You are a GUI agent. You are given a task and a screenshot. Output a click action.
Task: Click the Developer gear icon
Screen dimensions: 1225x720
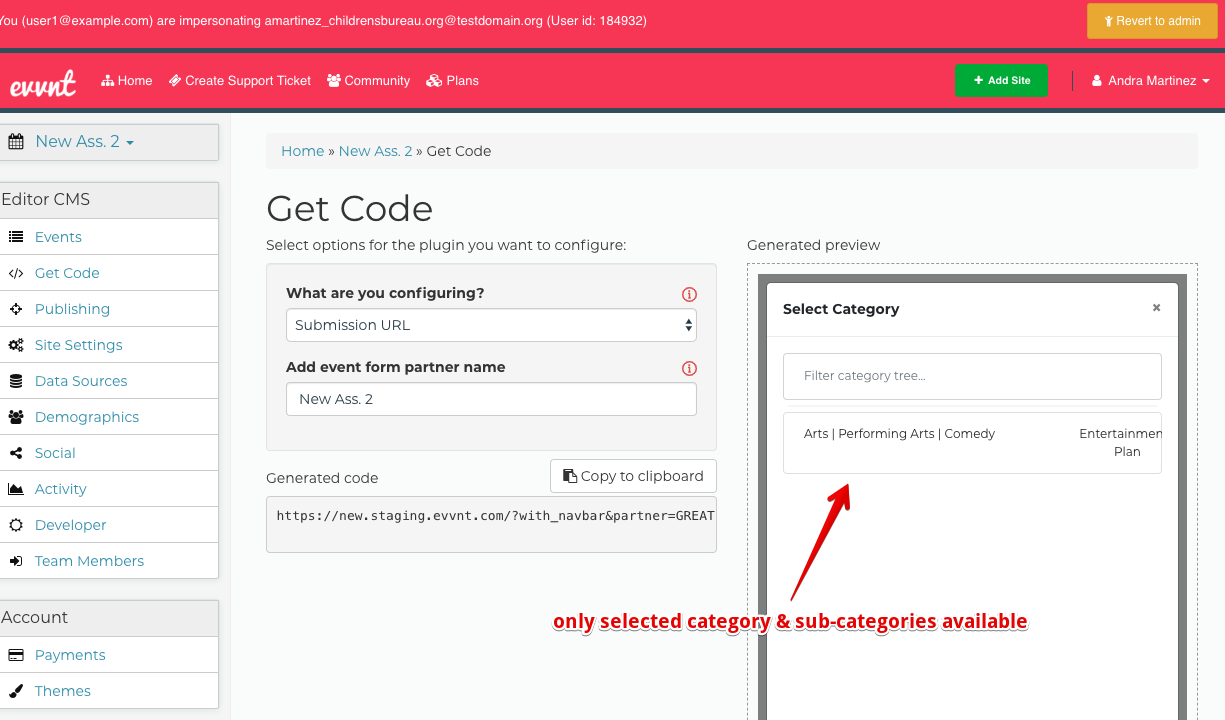coord(16,525)
